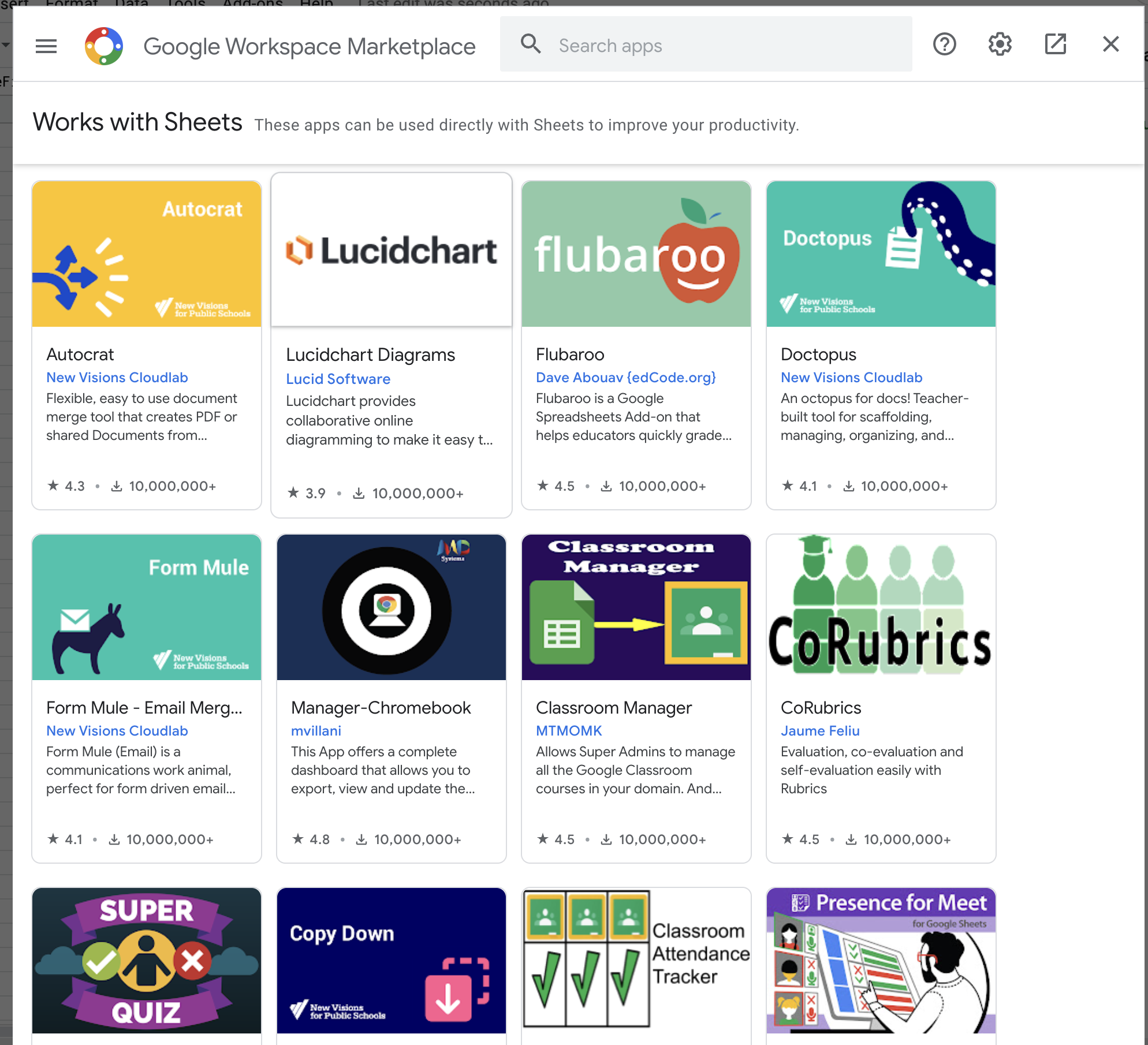Open Marketplace in new window icon
Image resolution: width=1148 pixels, height=1045 pixels.
(1055, 44)
